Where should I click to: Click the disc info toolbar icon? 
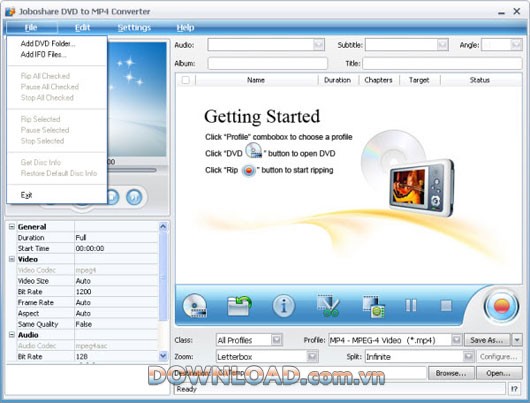[x=284, y=306]
